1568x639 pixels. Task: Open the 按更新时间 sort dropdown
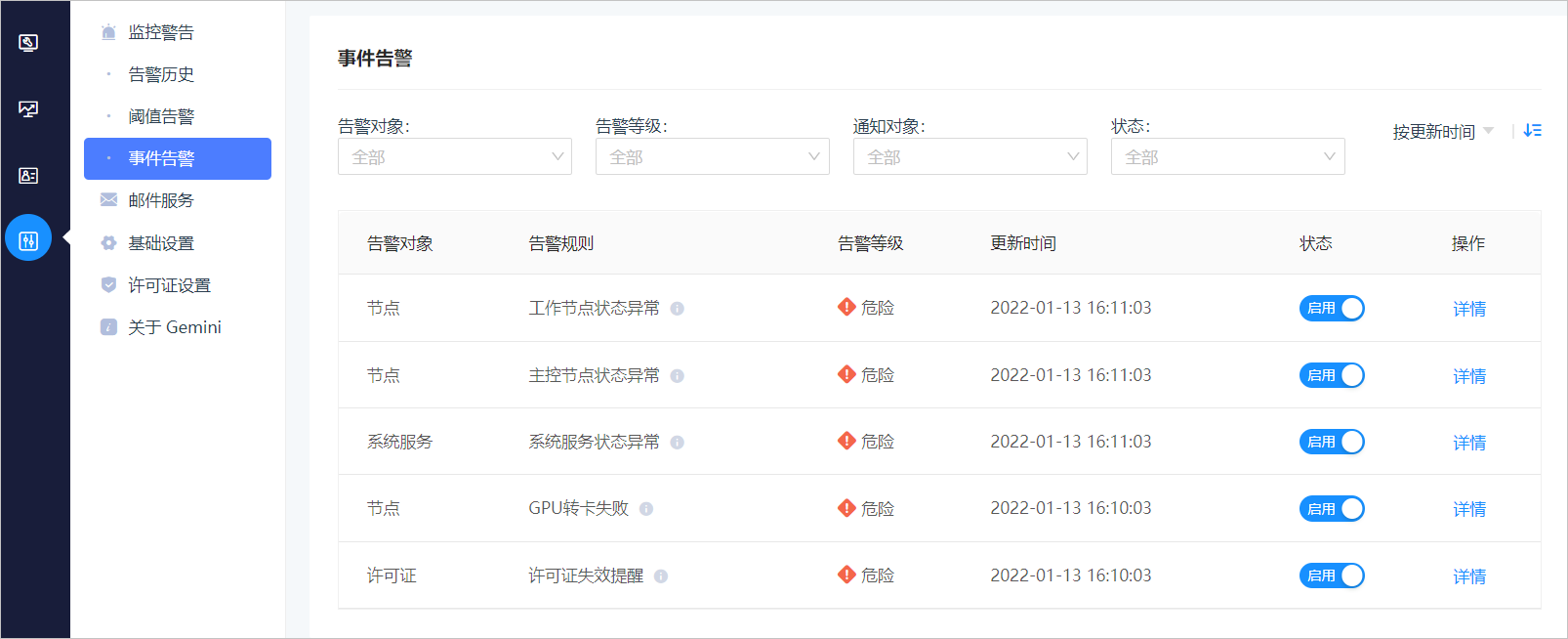tap(1443, 131)
